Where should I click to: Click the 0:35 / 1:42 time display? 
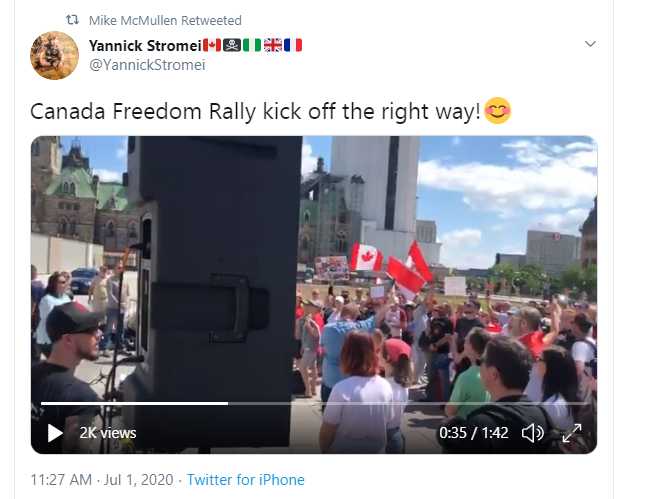tap(473, 433)
